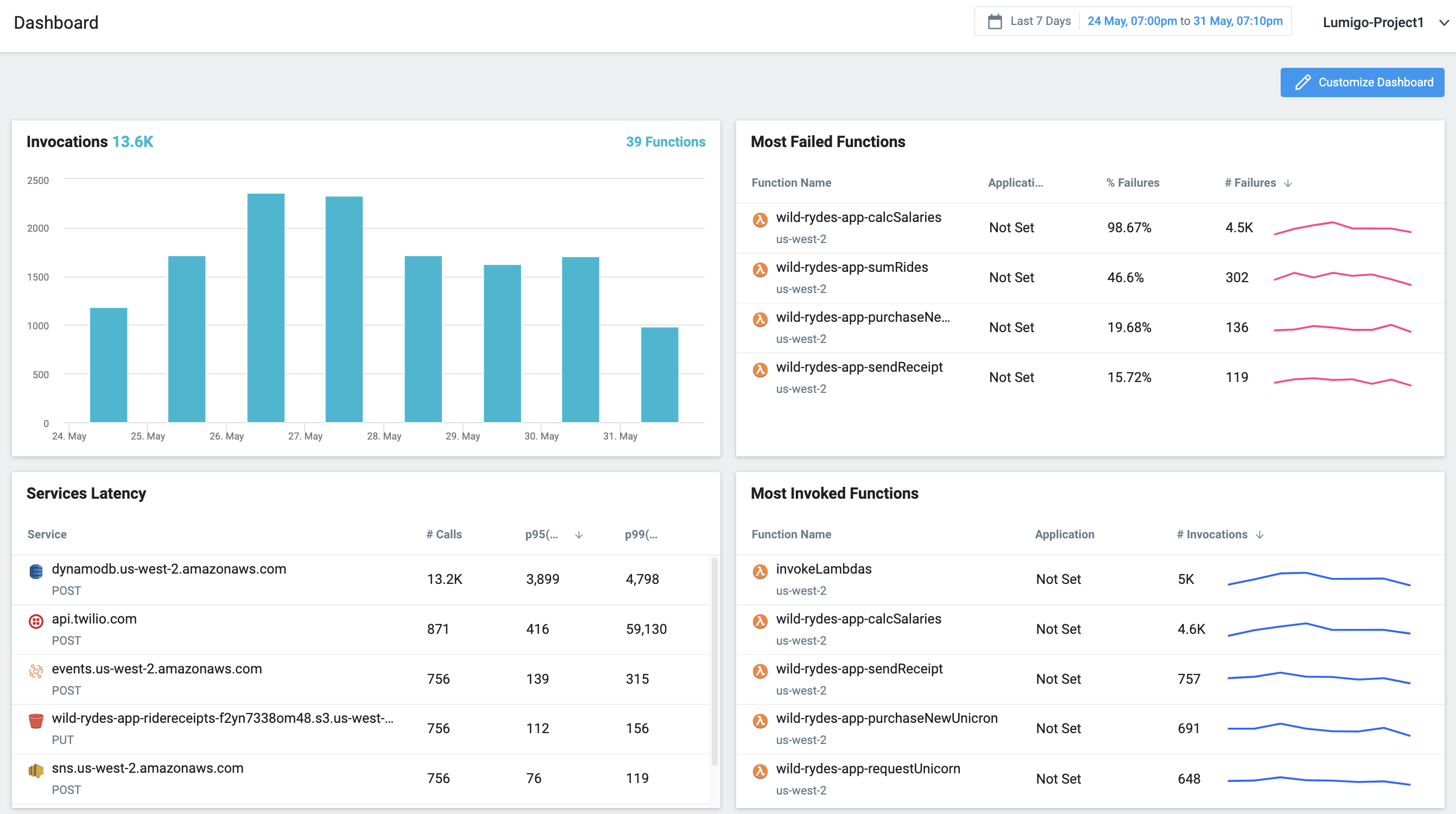This screenshot has width=1456, height=814.
Task: Click Lambda icon next to wild-rydes-app-sumRides
Action: 759,270
